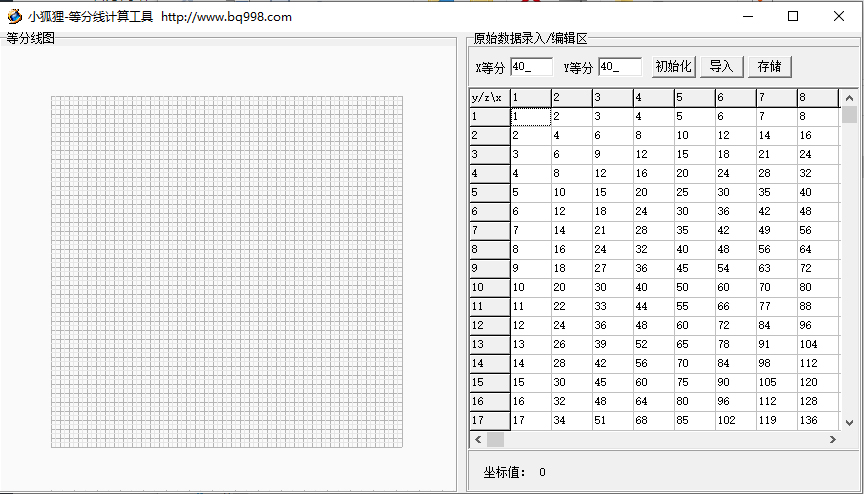Select row header 1
The image size is (864, 494).
point(490,116)
